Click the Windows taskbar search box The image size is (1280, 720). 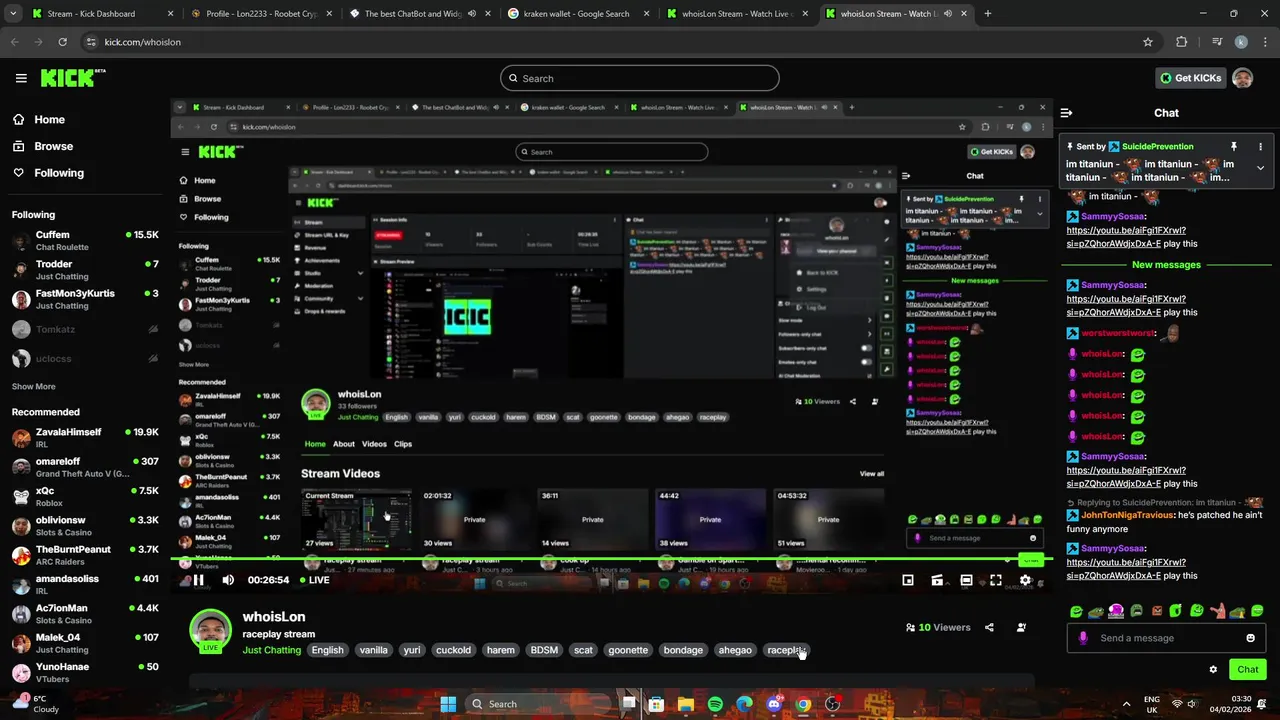[540, 704]
